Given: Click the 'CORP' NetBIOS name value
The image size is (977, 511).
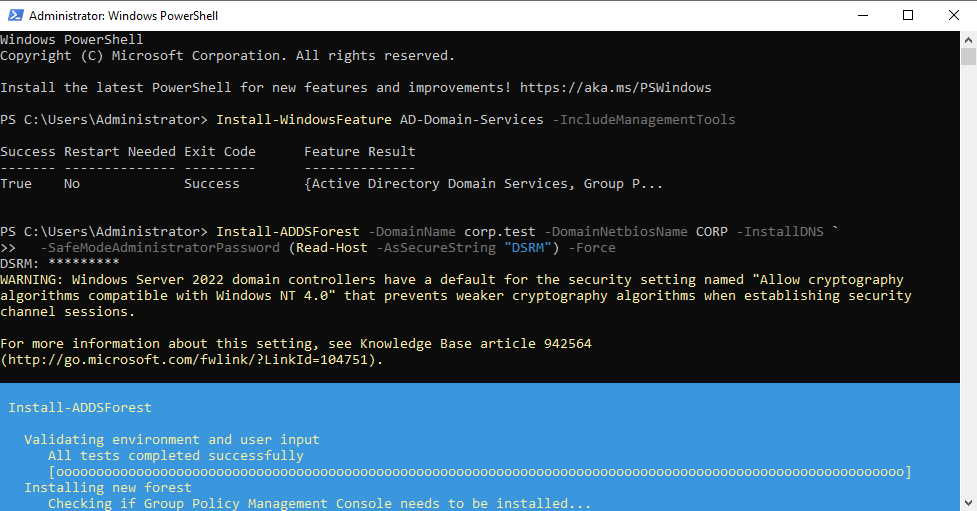Looking at the screenshot, I should tap(712, 232).
